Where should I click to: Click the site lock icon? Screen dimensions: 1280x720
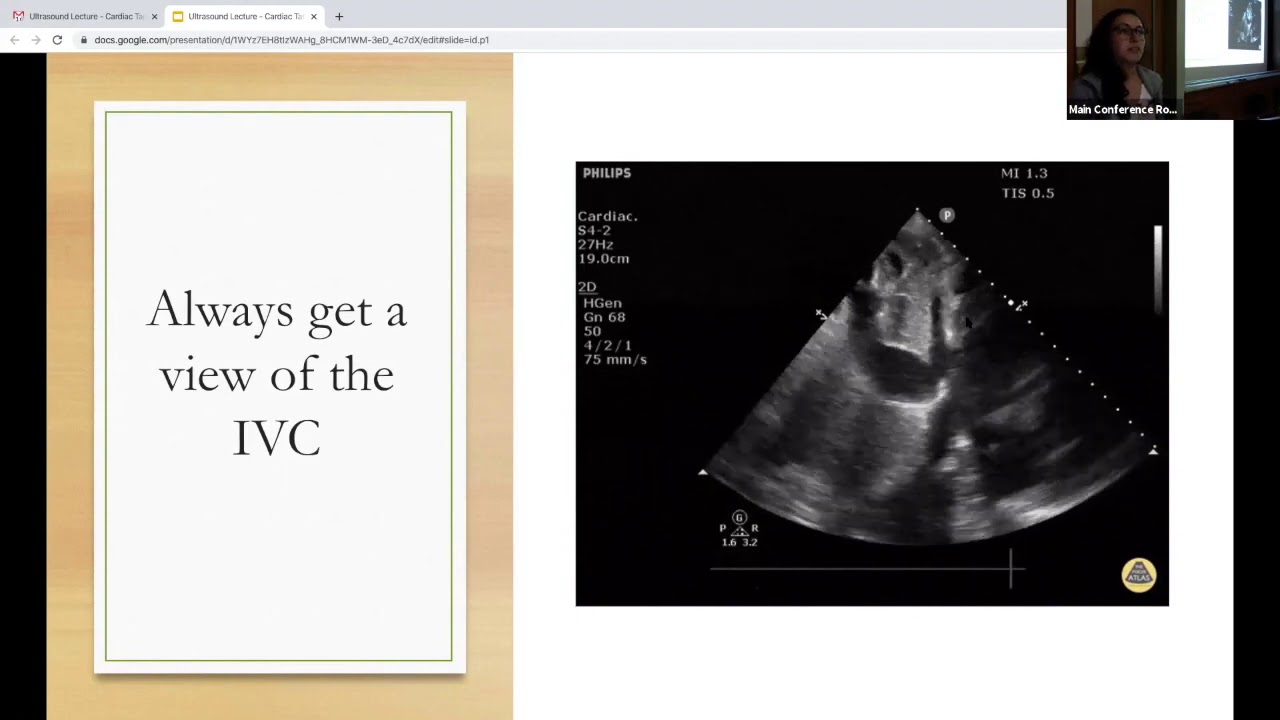84,40
